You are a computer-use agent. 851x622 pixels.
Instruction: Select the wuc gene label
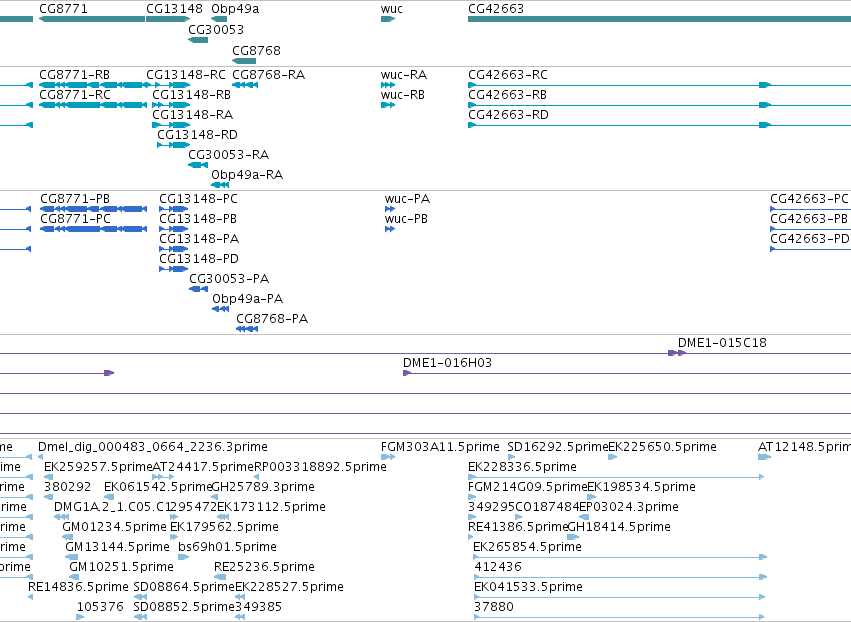point(392,9)
